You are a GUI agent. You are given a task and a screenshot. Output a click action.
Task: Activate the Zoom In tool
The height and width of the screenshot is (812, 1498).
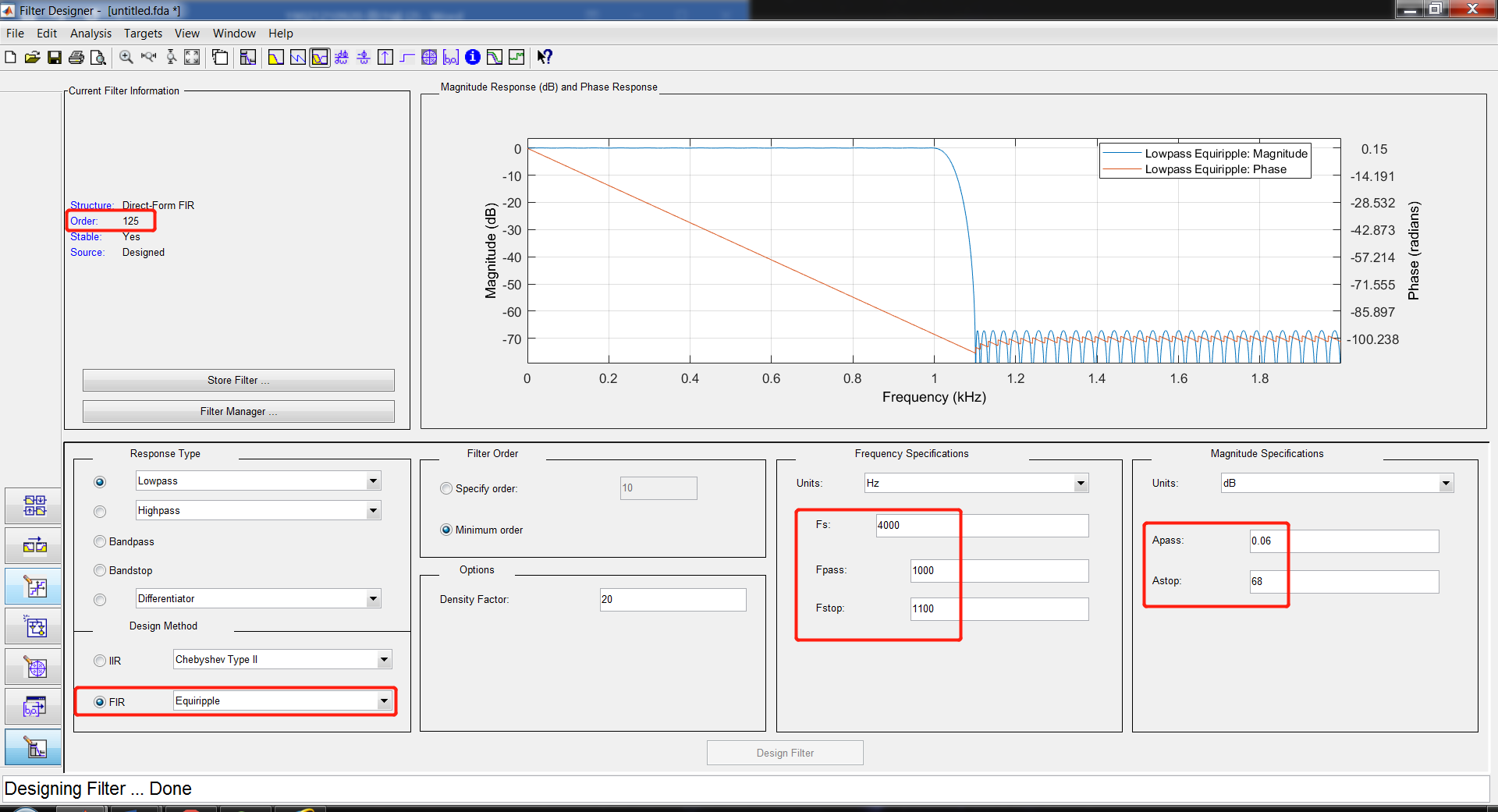pos(126,57)
